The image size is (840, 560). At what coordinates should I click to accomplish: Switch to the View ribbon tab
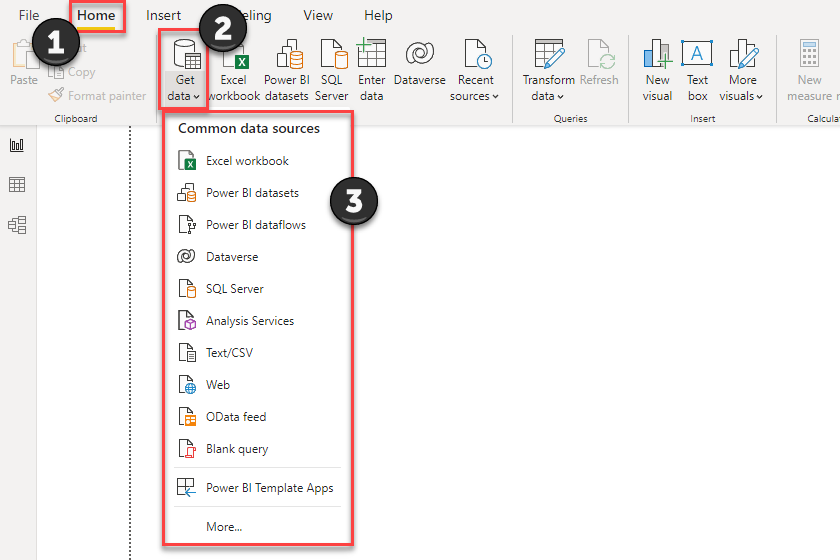[x=318, y=16]
